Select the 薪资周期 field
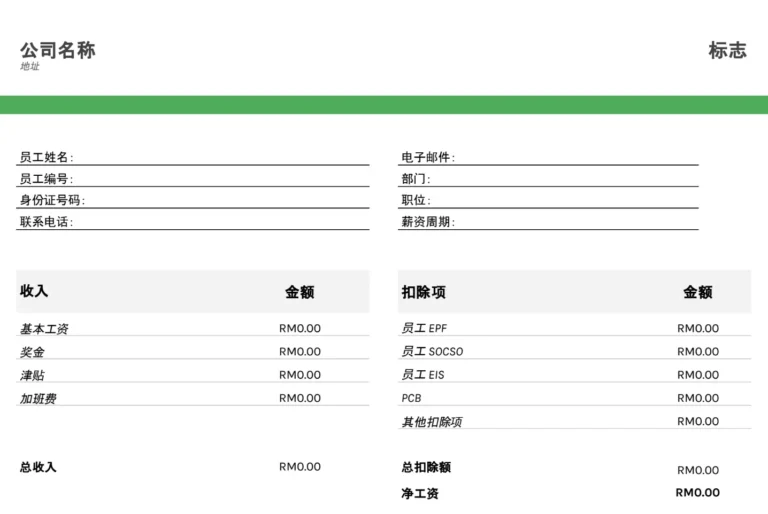 [x=575, y=222]
